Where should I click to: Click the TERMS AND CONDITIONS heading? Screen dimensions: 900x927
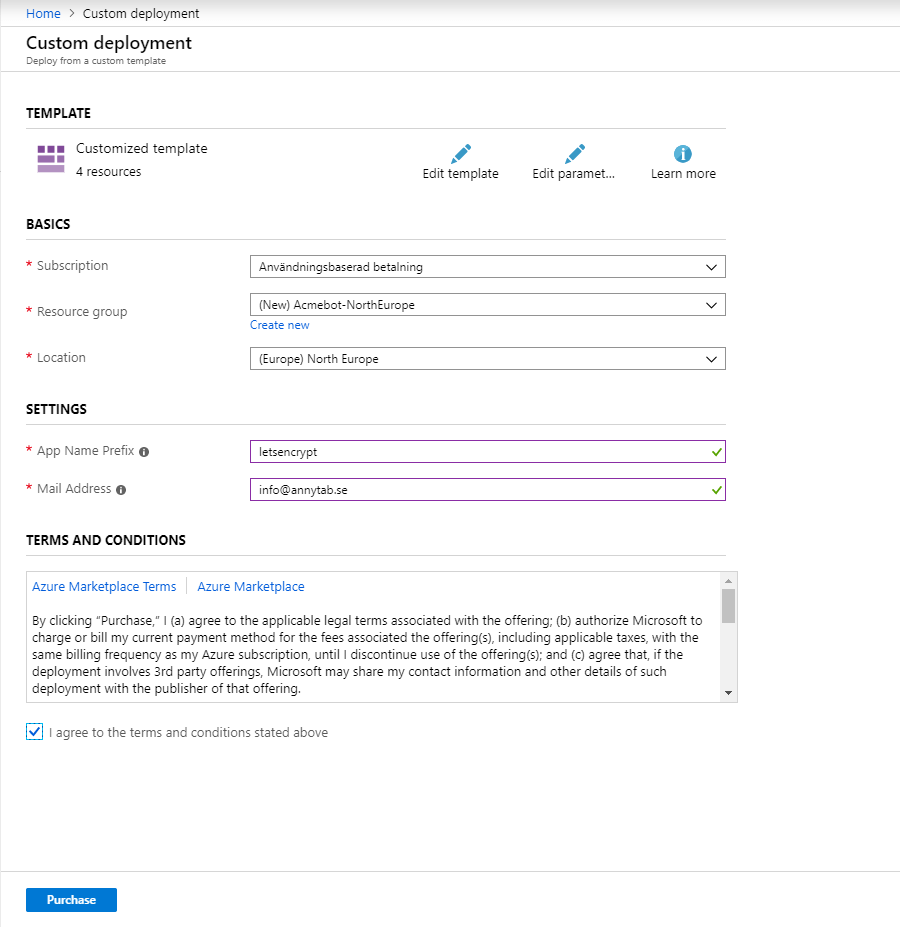tap(106, 540)
